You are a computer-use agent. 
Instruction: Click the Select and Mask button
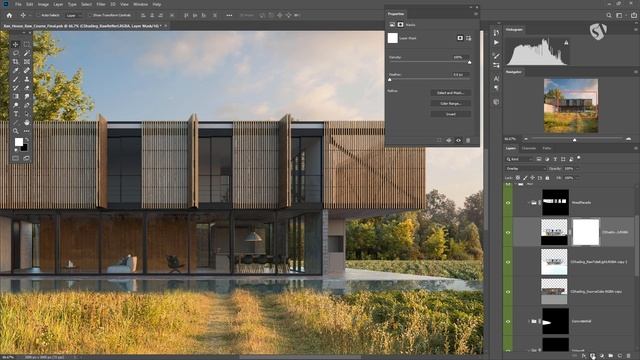(451, 93)
